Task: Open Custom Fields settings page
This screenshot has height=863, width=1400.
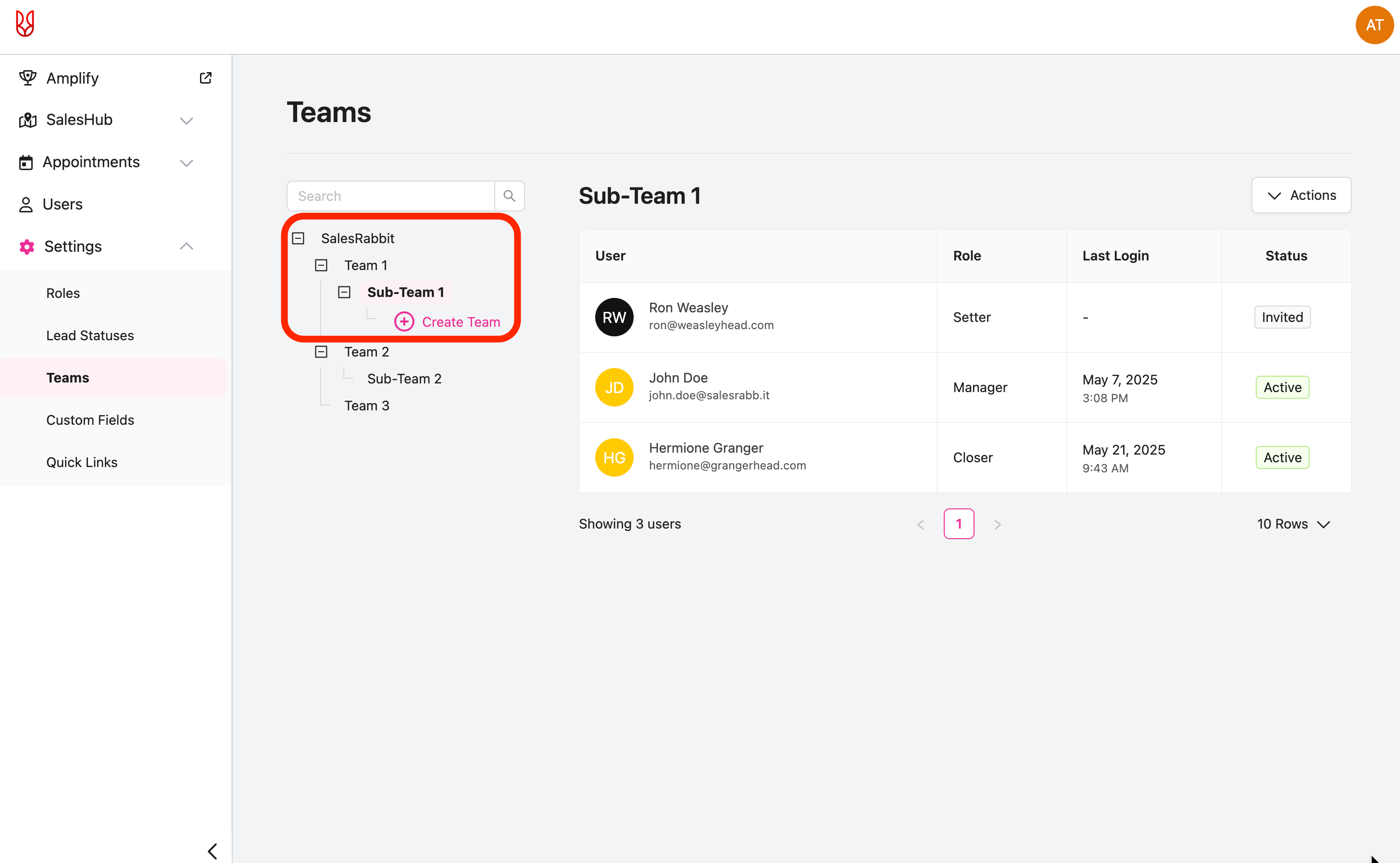Action: (90, 420)
